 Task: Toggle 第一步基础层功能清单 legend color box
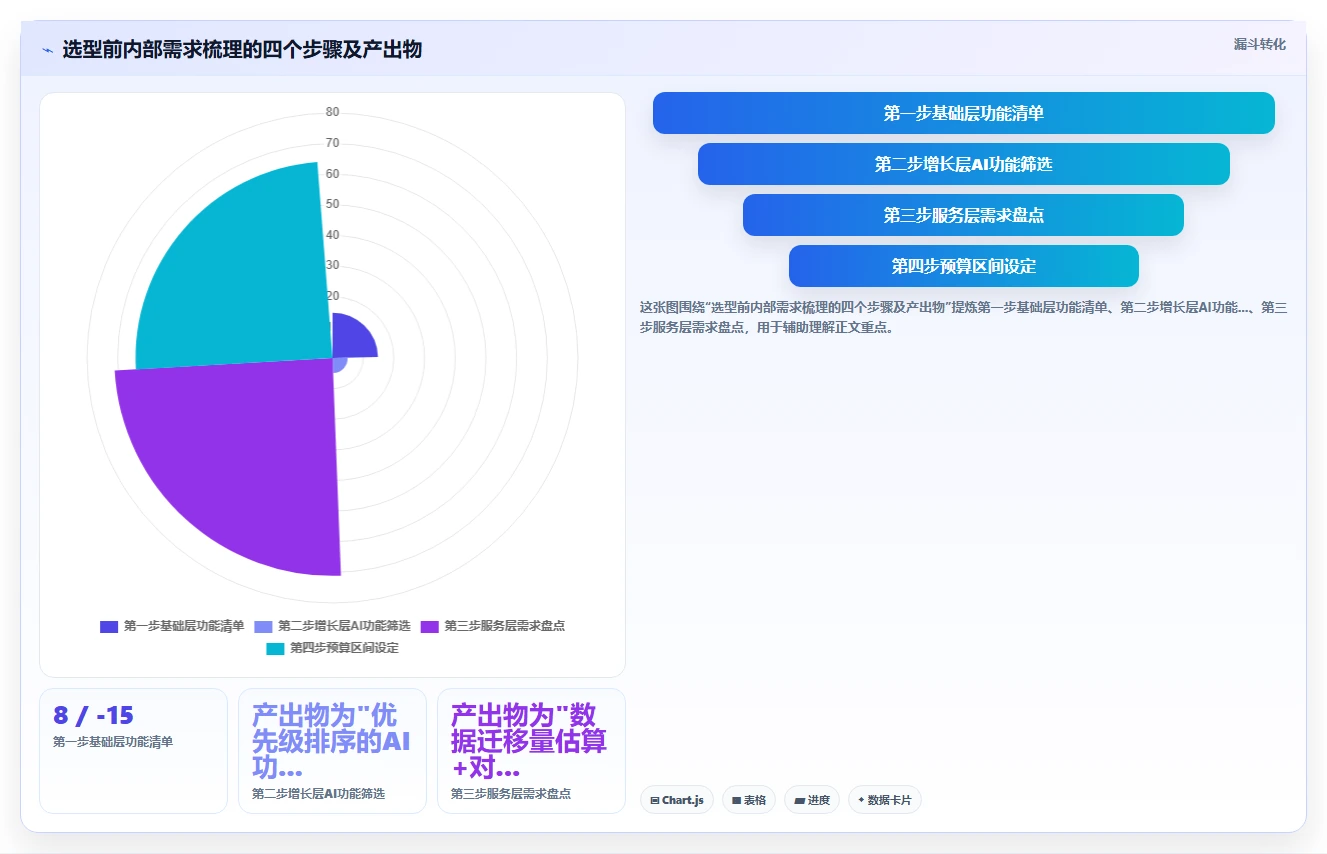pyautogui.click(x=109, y=626)
